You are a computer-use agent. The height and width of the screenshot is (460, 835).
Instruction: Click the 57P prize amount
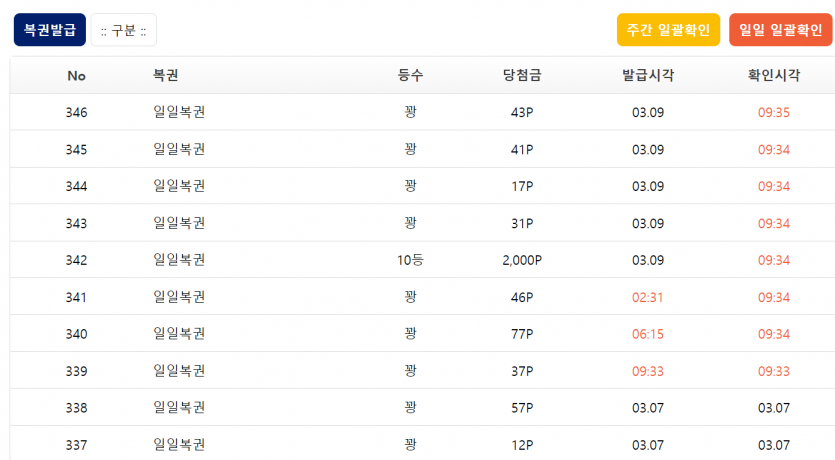click(x=522, y=408)
